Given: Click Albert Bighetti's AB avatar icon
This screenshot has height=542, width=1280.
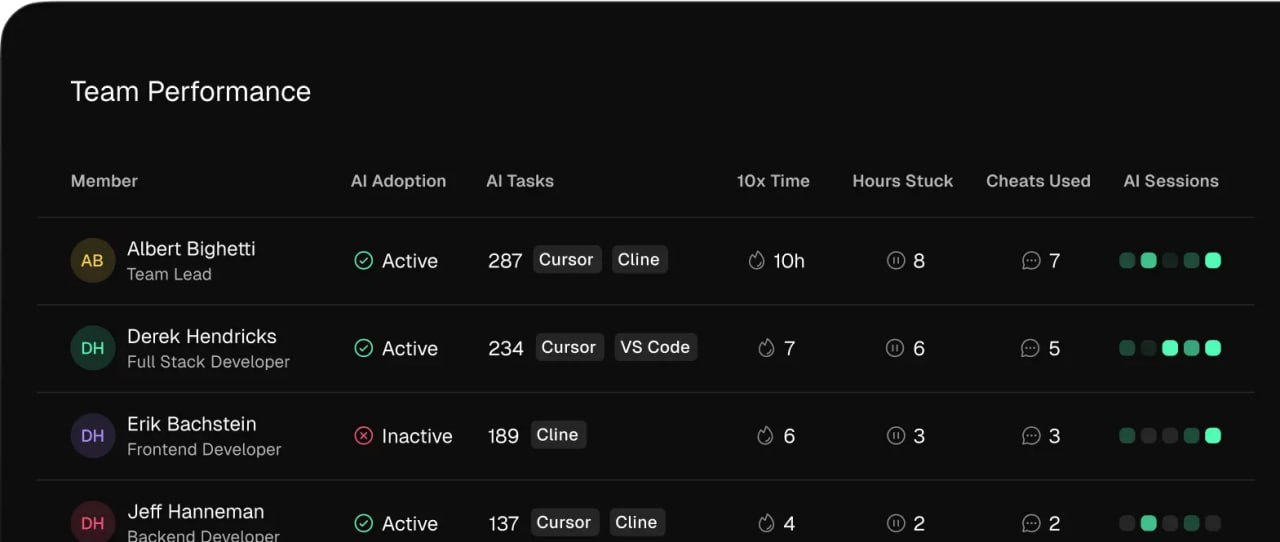Looking at the screenshot, I should coord(92,261).
